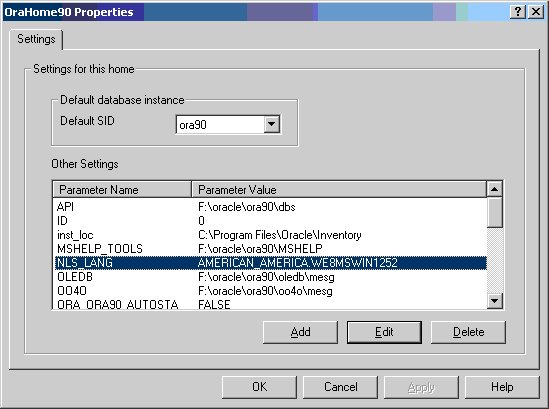Select the inst_loc parameter row
549x409 pixels.
(x=270, y=235)
